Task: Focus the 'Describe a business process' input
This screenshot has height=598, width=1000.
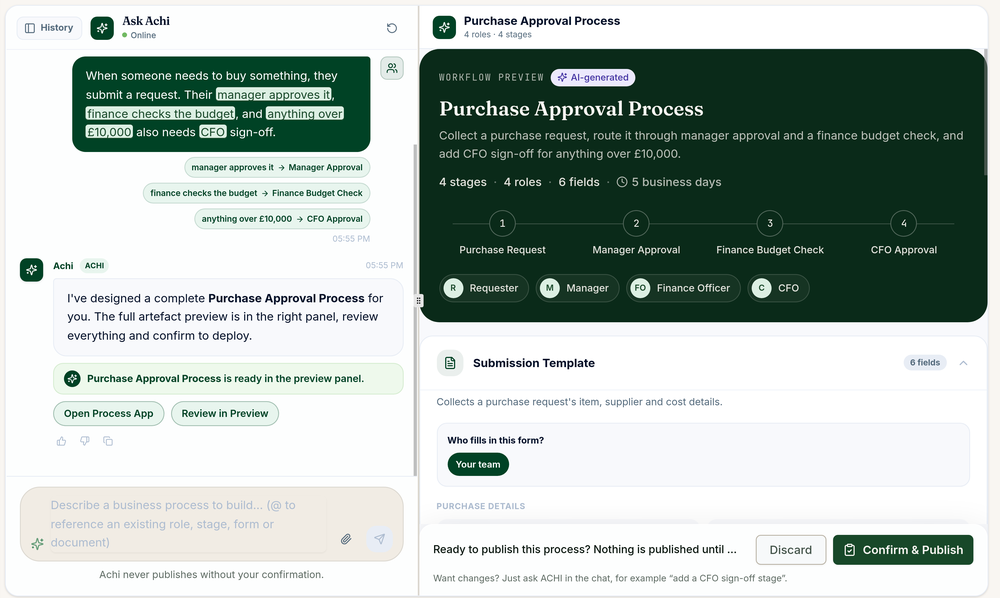Action: 188,523
